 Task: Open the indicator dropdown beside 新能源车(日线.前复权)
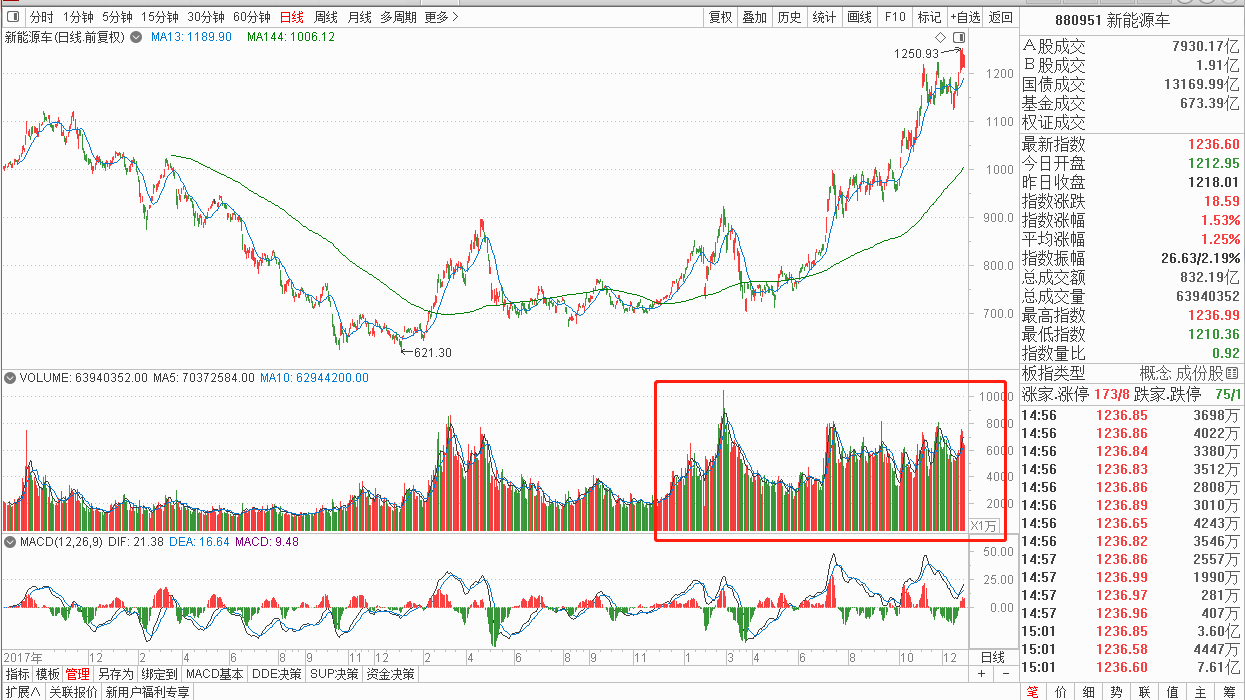click(x=137, y=37)
